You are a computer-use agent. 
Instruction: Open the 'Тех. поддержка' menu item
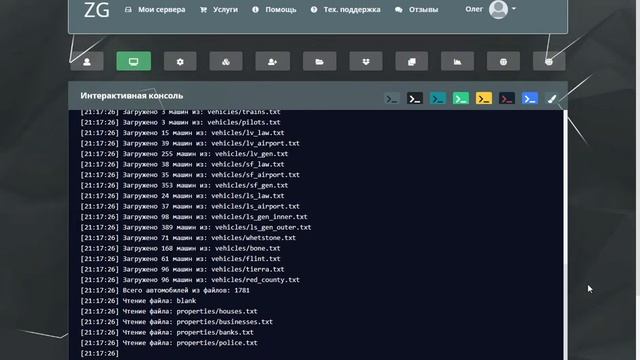pos(346,9)
